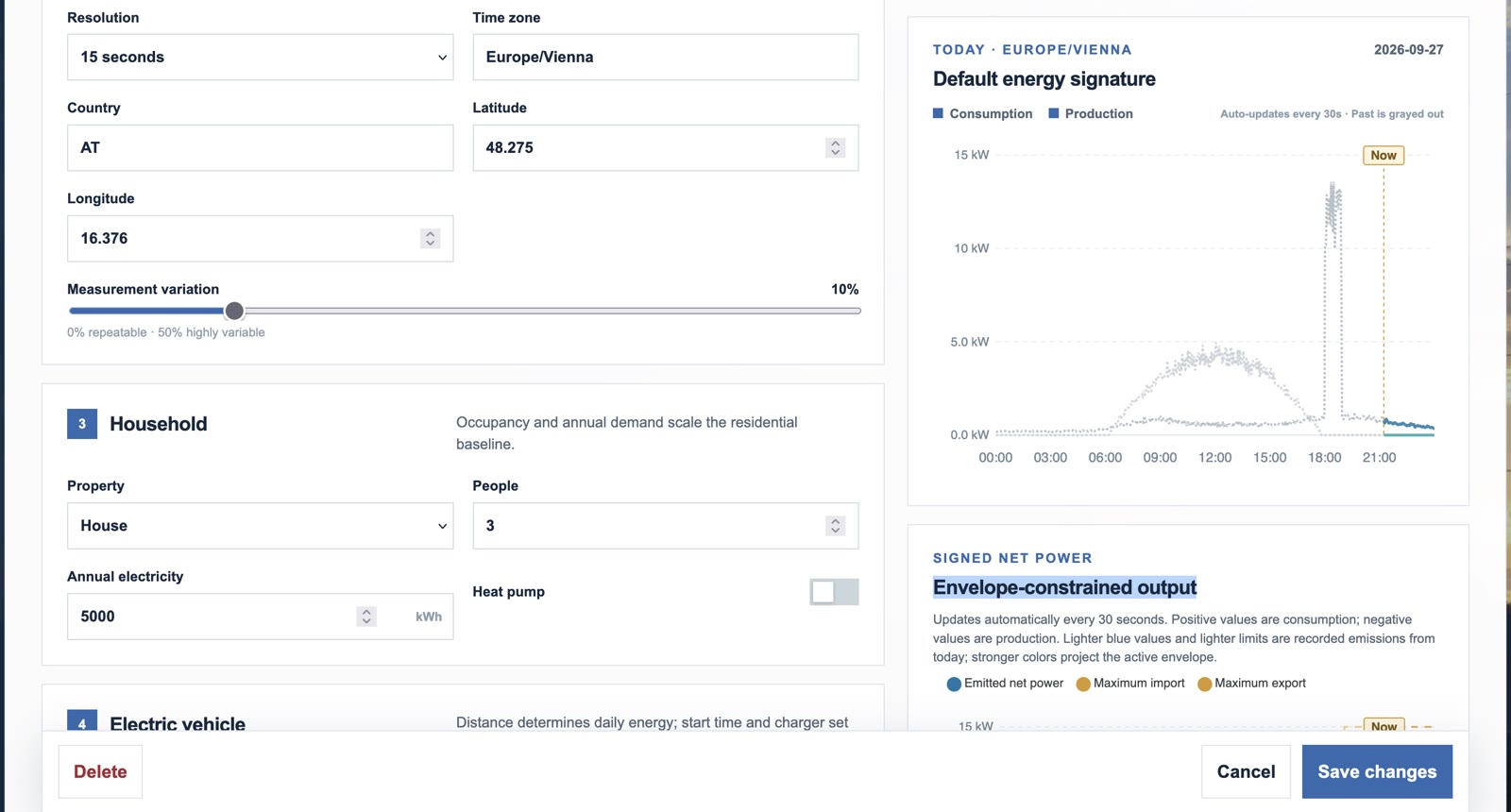The image size is (1511, 812).
Task: Click the Household section number 3 badge
Action: (x=82, y=424)
